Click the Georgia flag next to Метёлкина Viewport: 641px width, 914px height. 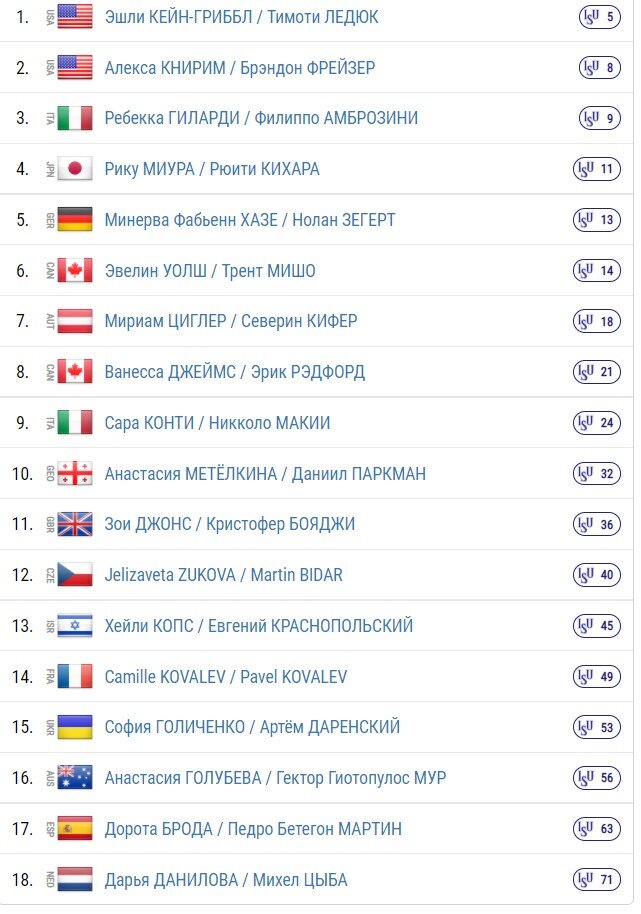point(75,473)
